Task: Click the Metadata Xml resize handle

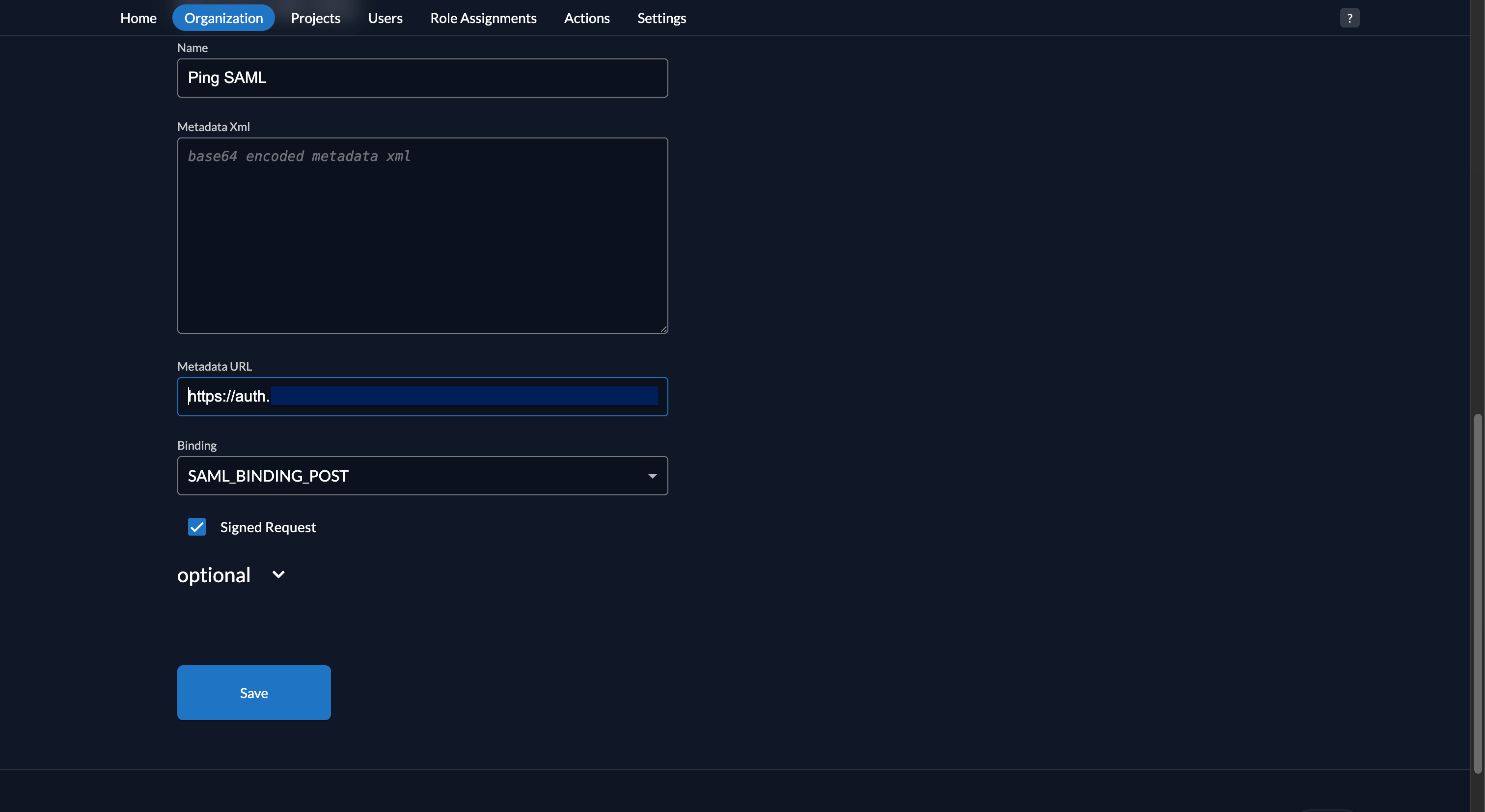Action: tap(663, 329)
